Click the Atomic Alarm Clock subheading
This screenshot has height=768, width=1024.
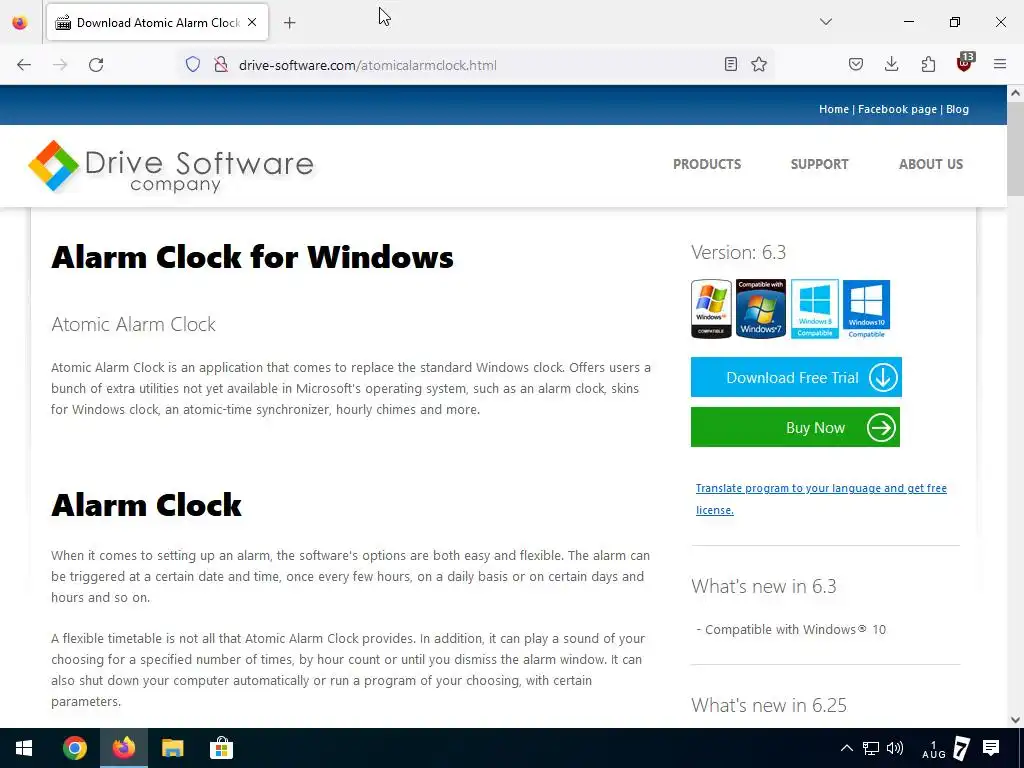pos(133,324)
